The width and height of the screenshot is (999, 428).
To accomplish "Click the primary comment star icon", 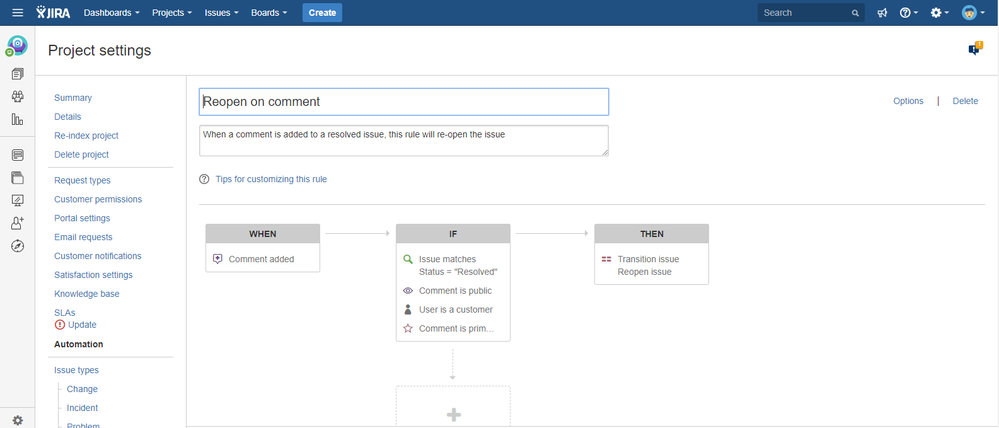I will tap(408, 329).
